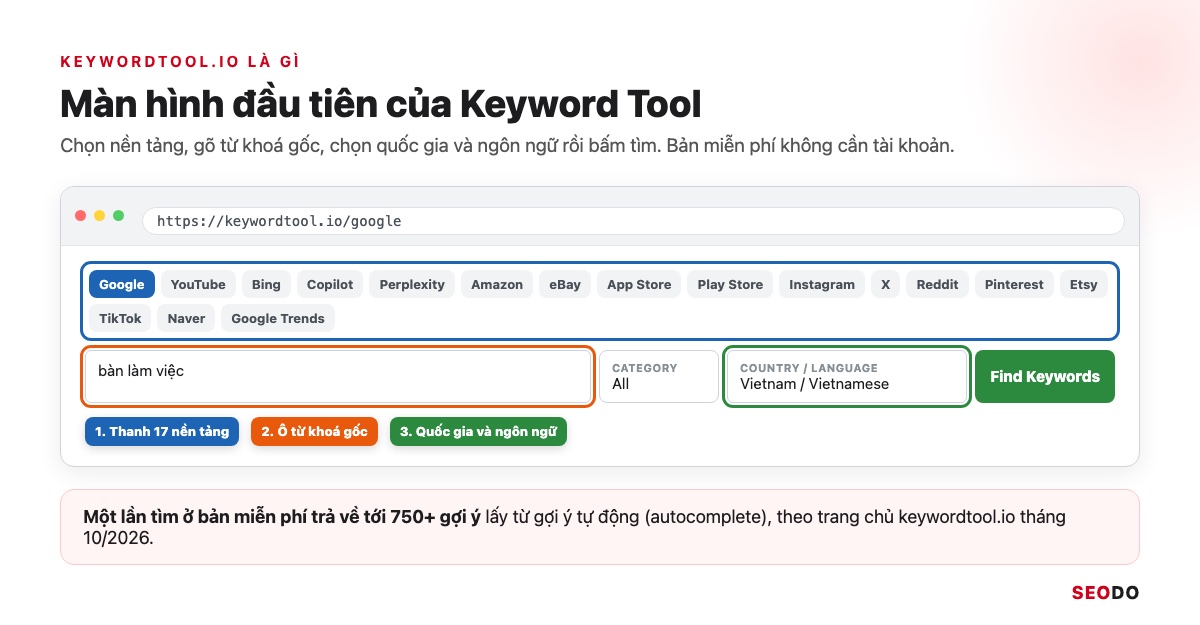Click the note mentioning "750+ gợi ý"
Screen dimensions: 1200x625
[x=600, y=527]
